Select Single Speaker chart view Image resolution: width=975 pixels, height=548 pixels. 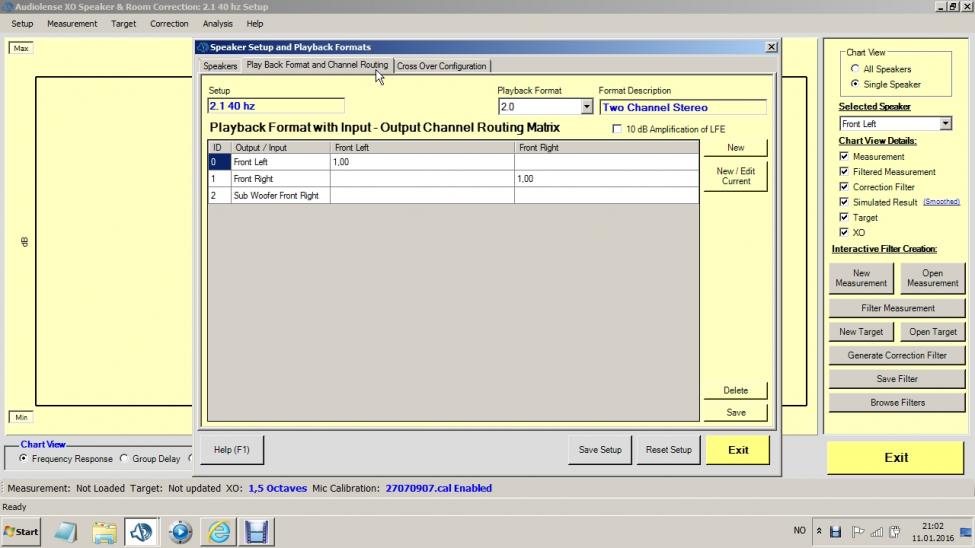pos(855,83)
